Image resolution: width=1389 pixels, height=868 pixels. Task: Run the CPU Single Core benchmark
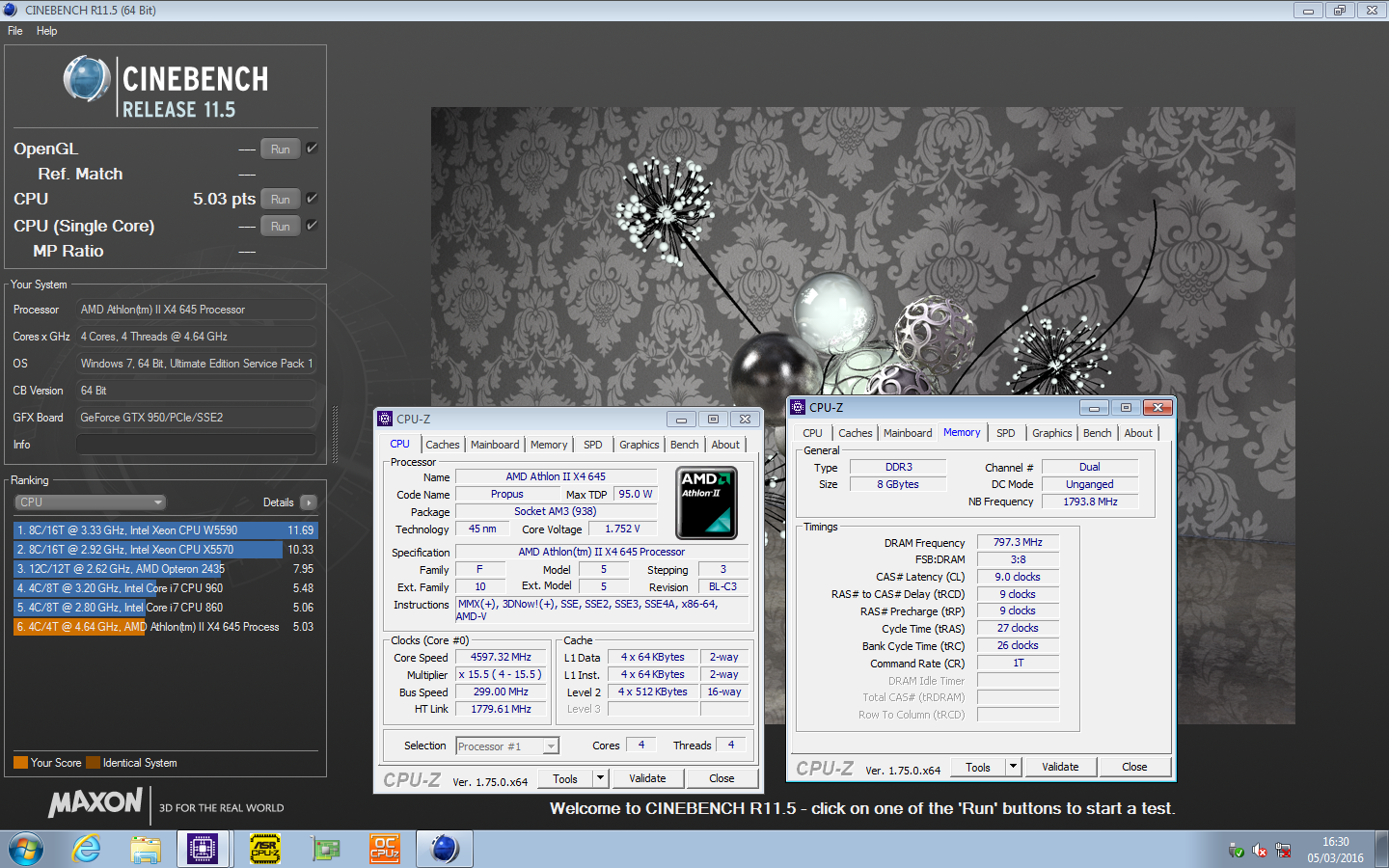click(x=281, y=226)
